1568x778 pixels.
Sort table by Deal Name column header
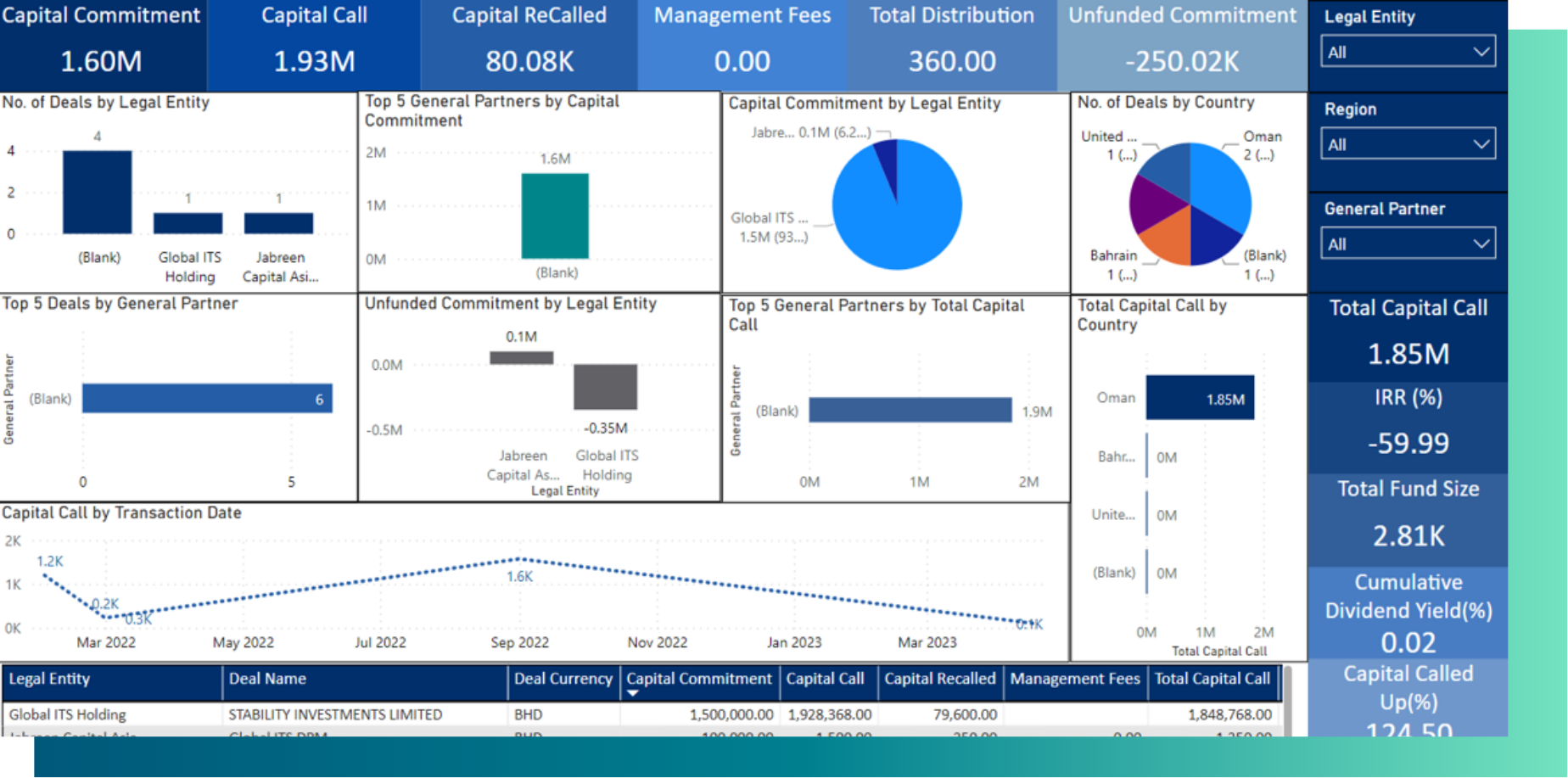pyautogui.click(x=267, y=679)
